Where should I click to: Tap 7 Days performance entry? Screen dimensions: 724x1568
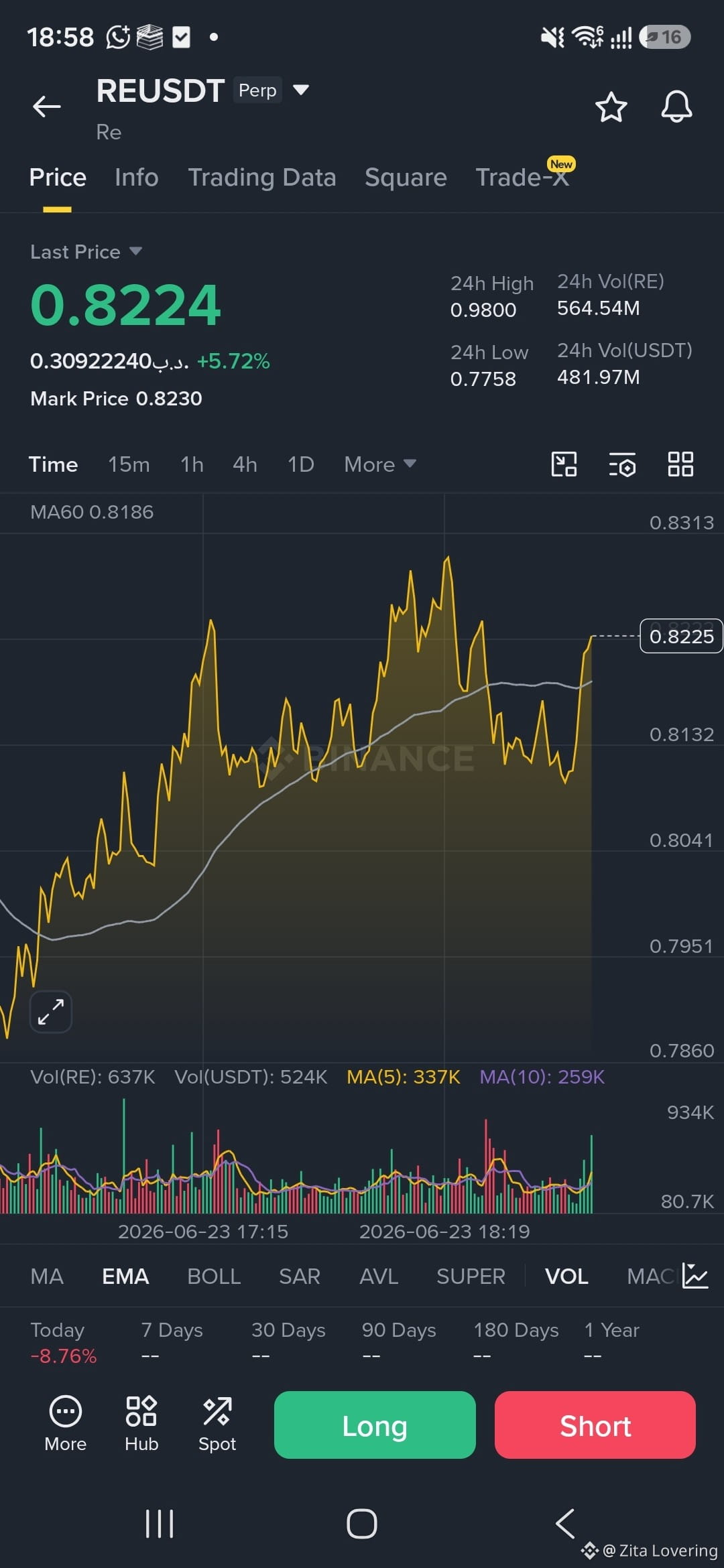pyautogui.click(x=172, y=1343)
